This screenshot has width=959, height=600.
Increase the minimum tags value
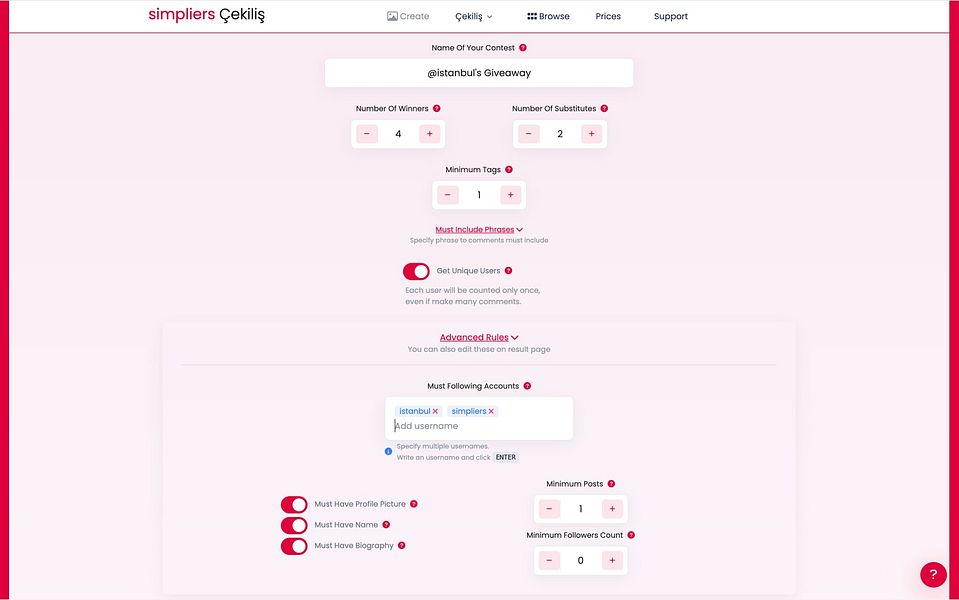(511, 195)
